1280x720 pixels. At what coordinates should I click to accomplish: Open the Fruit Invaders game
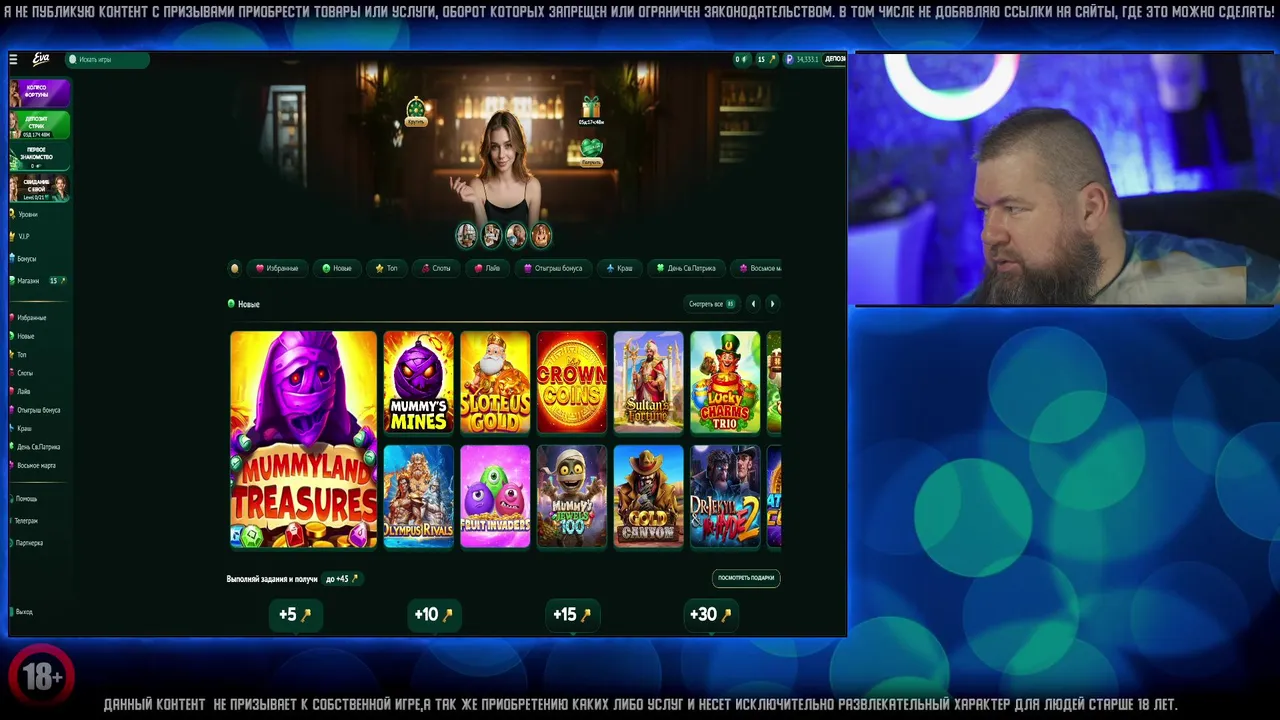click(x=495, y=496)
